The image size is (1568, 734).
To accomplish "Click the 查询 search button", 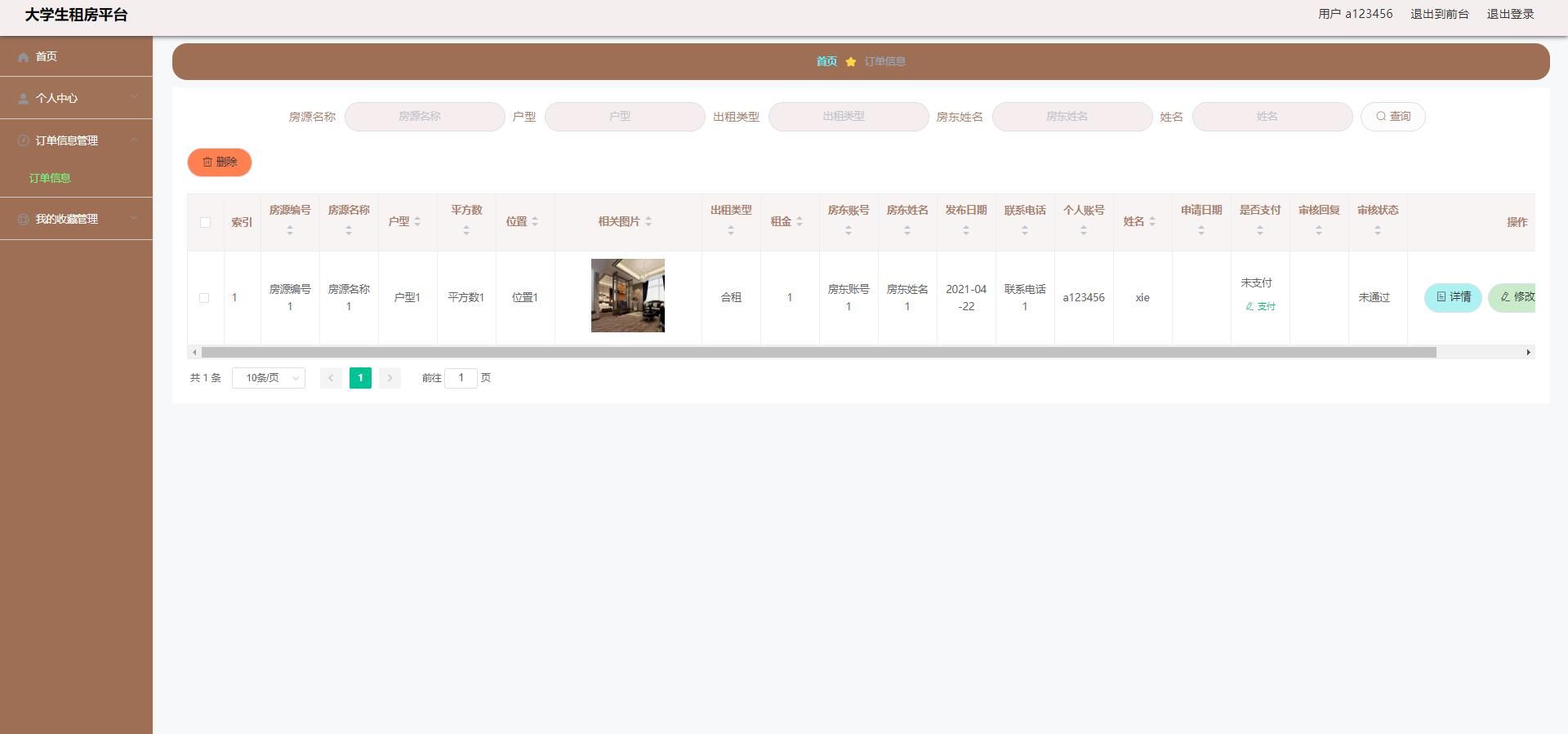I will tap(1392, 117).
